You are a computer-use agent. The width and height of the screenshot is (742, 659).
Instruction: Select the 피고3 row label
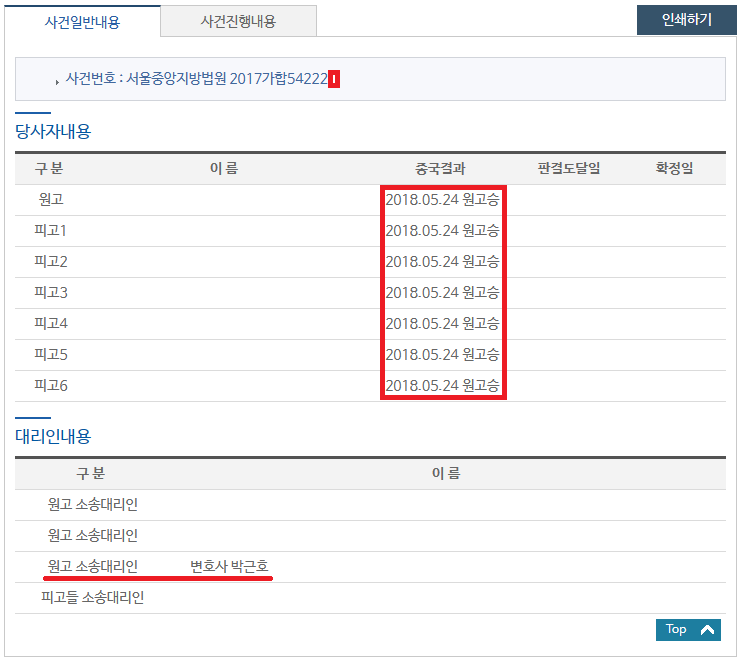pos(51,293)
